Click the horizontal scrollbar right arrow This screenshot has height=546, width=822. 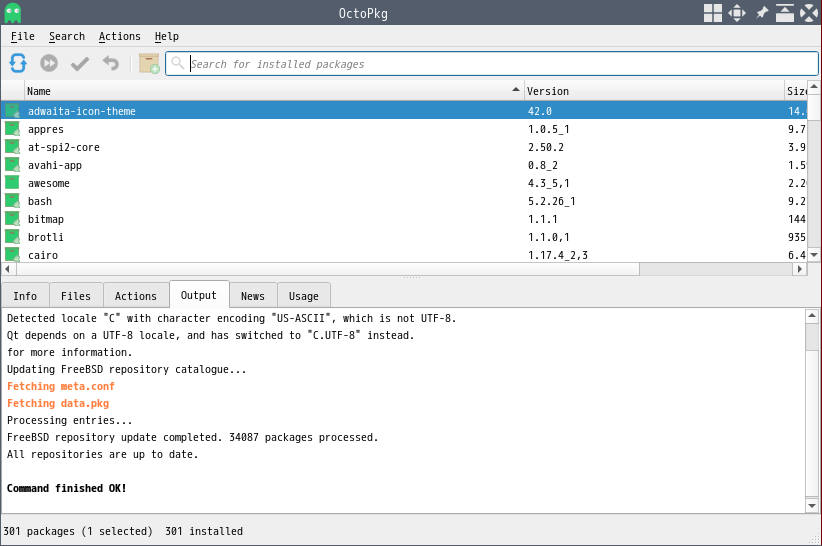point(799,269)
